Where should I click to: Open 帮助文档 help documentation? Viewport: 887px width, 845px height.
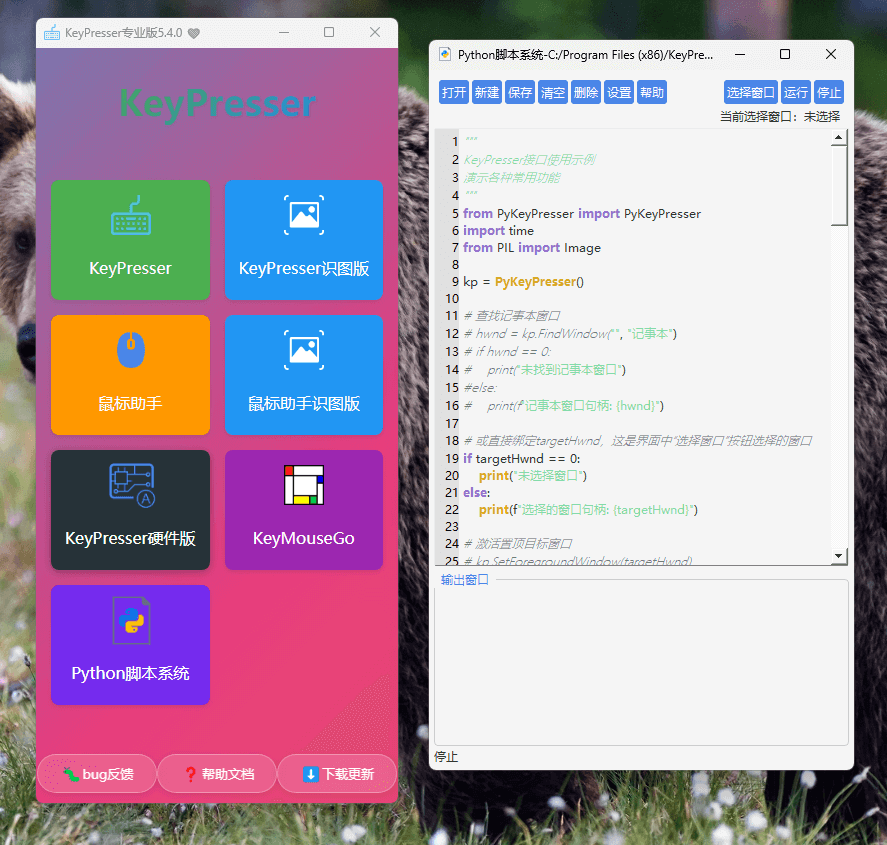pyautogui.click(x=217, y=774)
